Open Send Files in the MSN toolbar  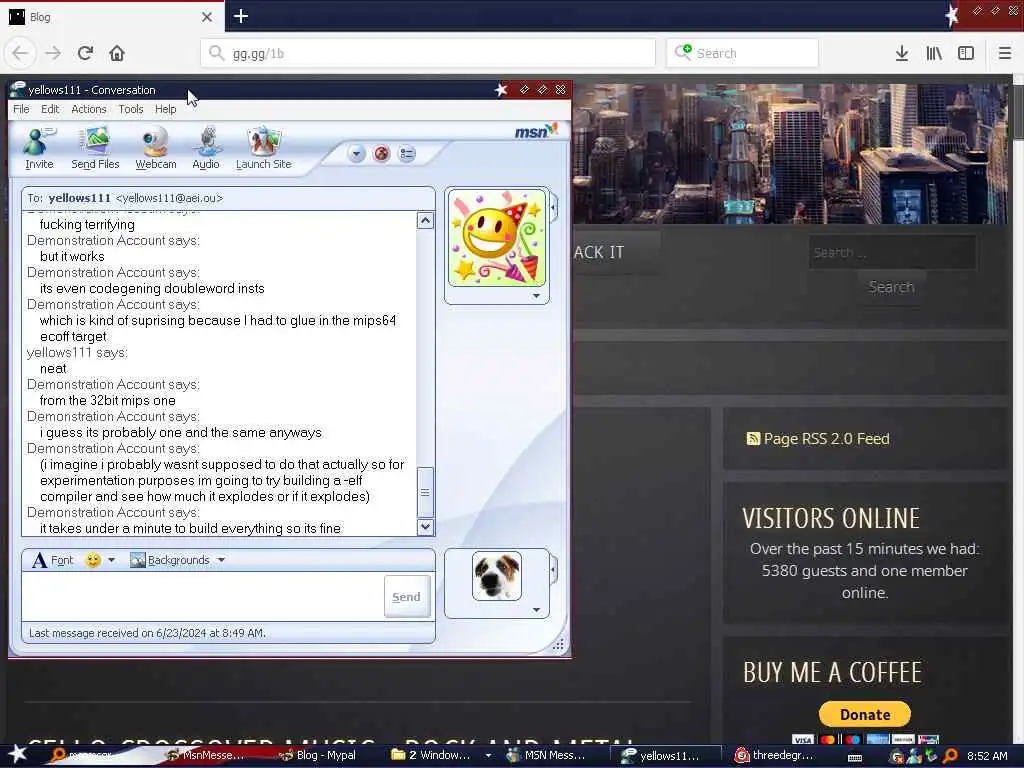click(95, 149)
